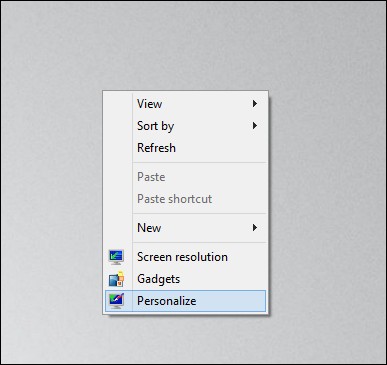The width and height of the screenshot is (387, 365).
Task: Click the greyed-out Paste shortcut entry
Action: pyautogui.click(x=185, y=199)
